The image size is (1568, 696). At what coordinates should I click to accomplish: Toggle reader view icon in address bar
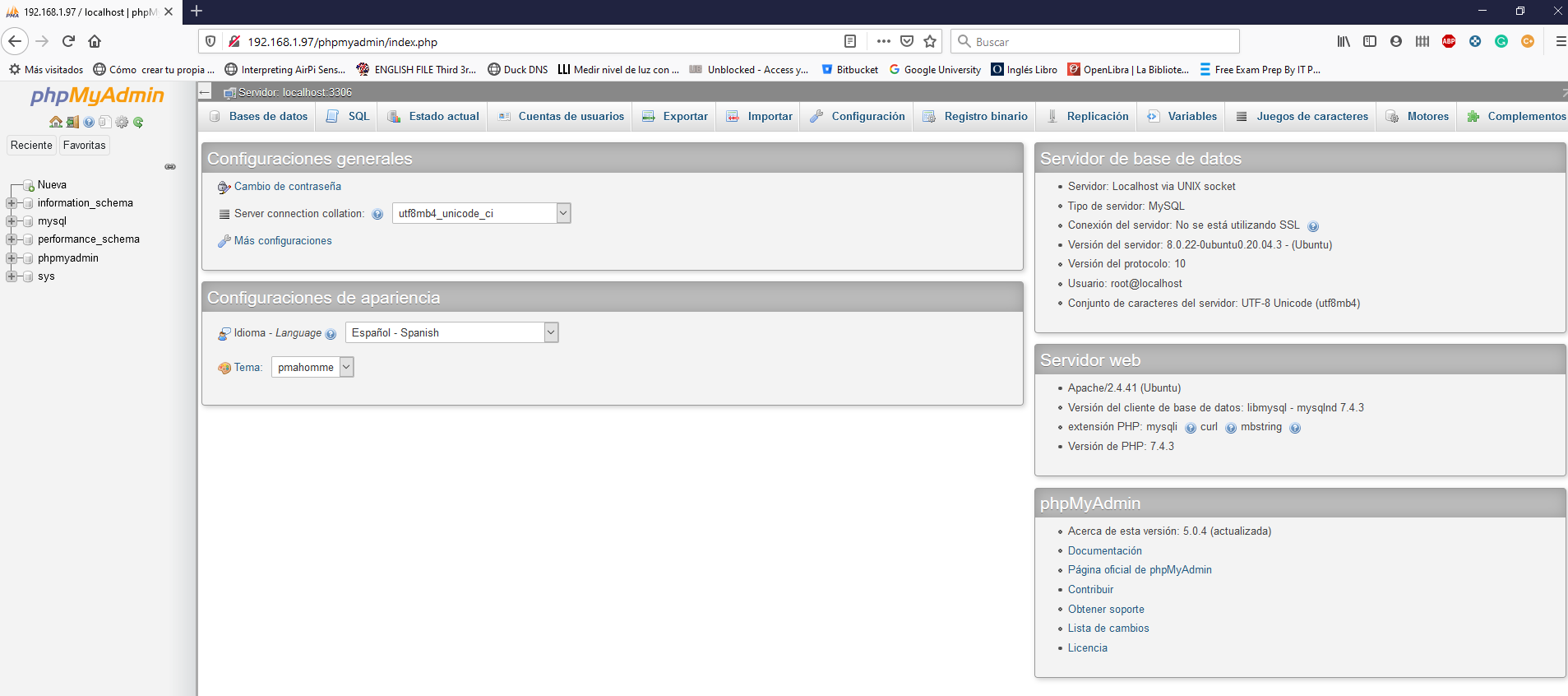pyautogui.click(x=850, y=41)
